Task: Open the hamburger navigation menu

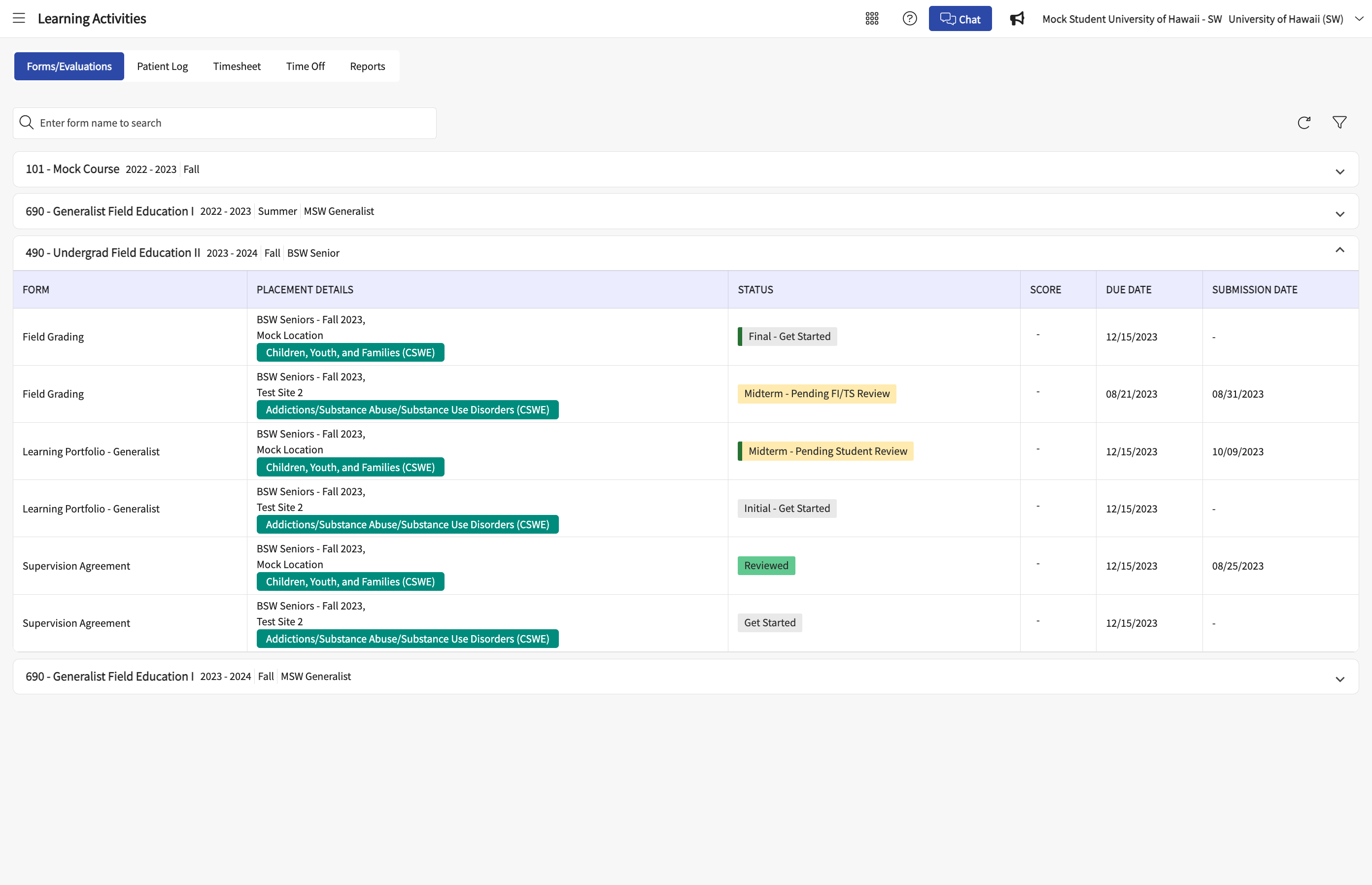Action: click(x=19, y=18)
